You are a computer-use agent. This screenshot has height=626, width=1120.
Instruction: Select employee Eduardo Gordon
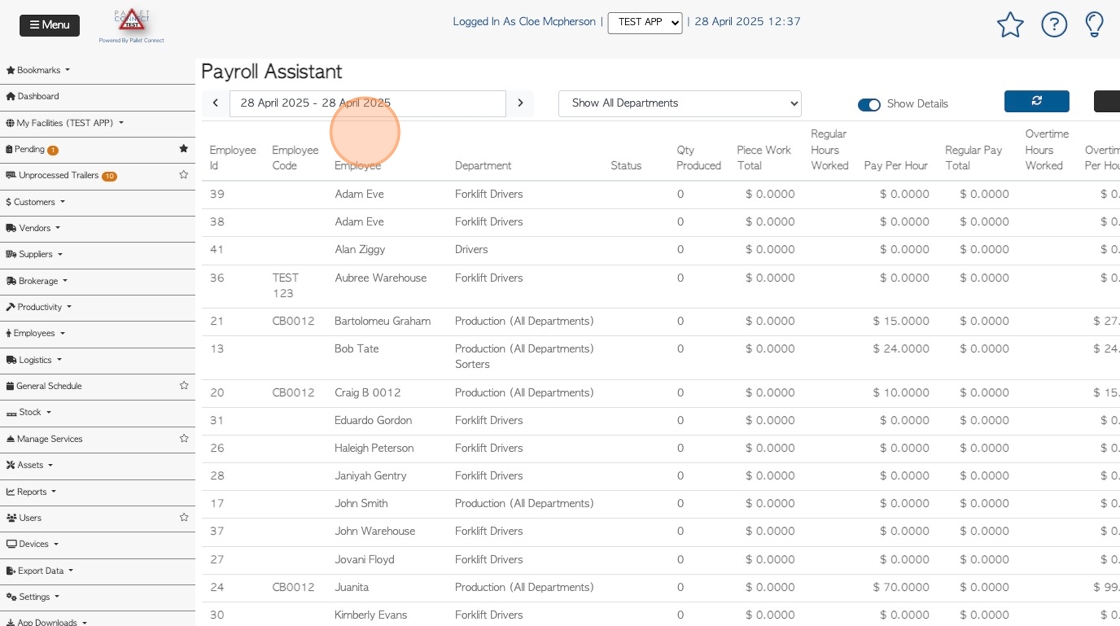pyautogui.click(x=373, y=420)
